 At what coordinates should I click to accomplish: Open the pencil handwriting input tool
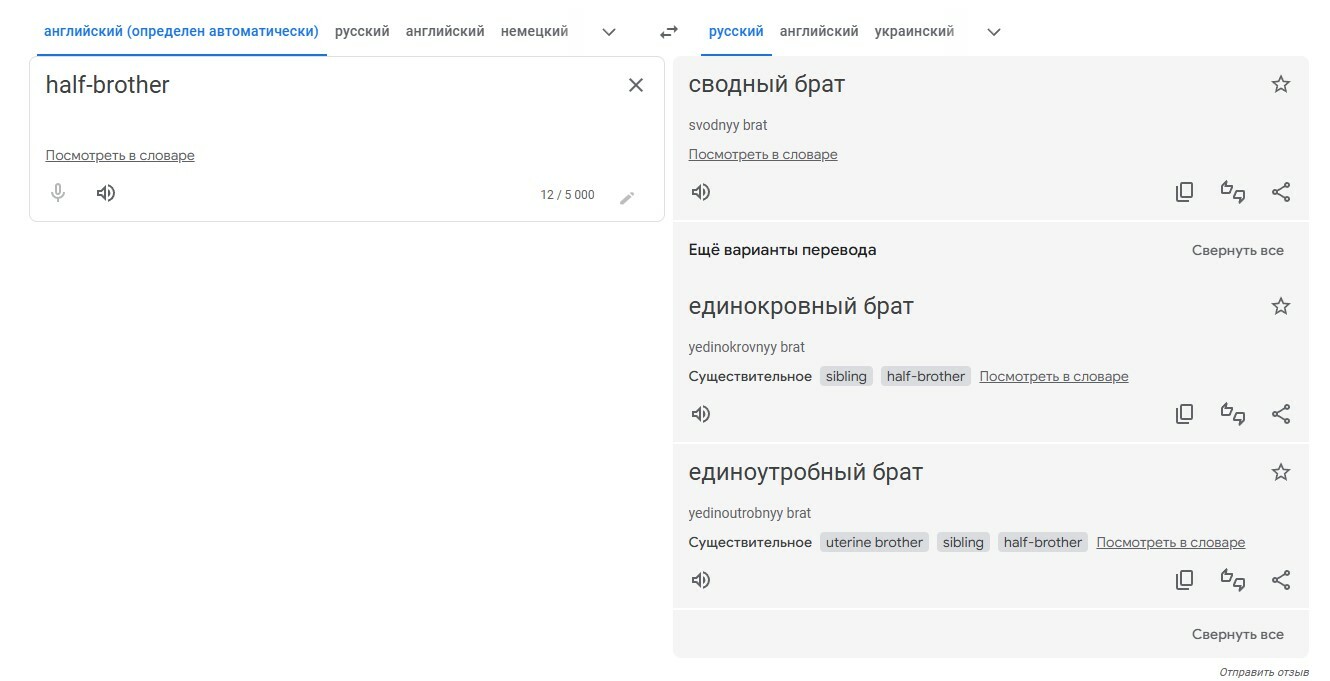627,197
